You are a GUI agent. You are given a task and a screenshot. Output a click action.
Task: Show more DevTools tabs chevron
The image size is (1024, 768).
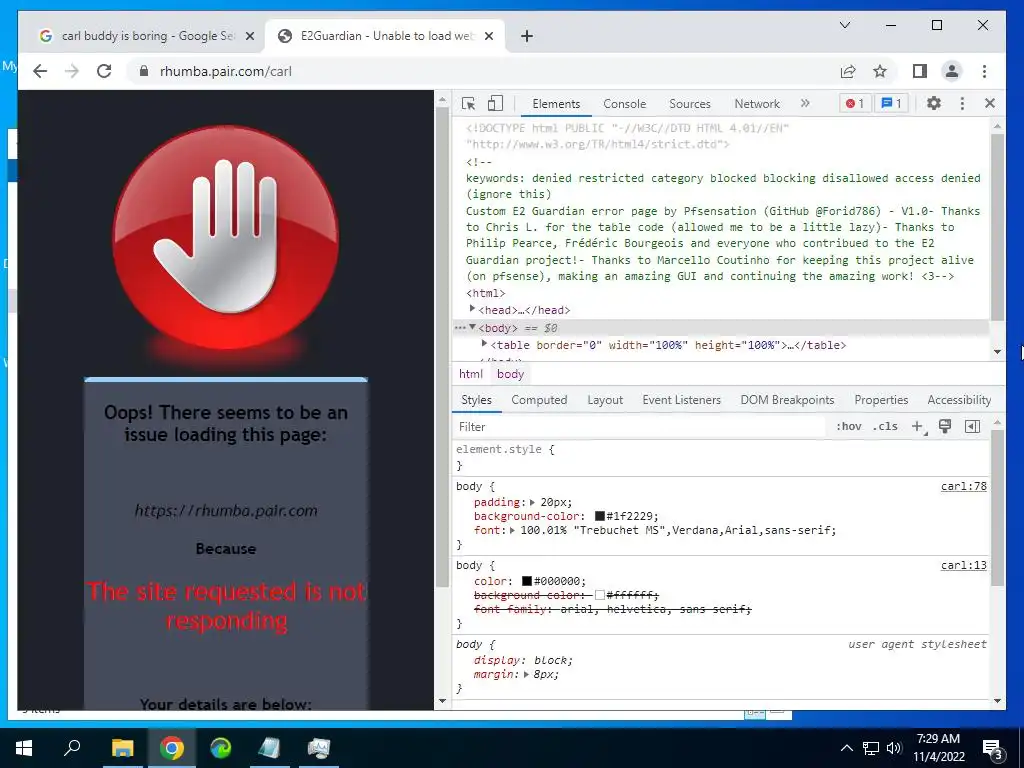coord(805,103)
